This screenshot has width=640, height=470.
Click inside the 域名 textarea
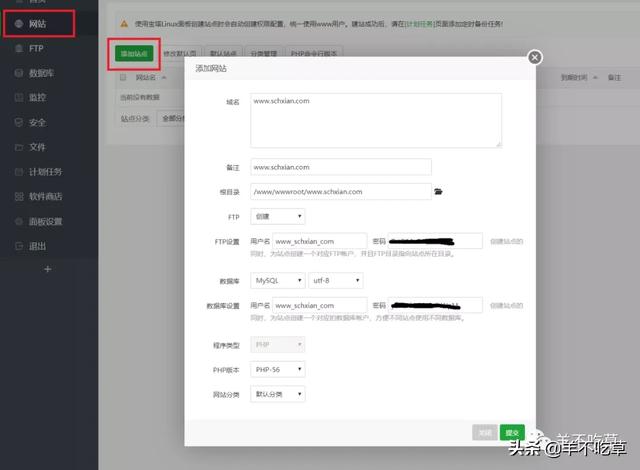click(x=376, y=120)
